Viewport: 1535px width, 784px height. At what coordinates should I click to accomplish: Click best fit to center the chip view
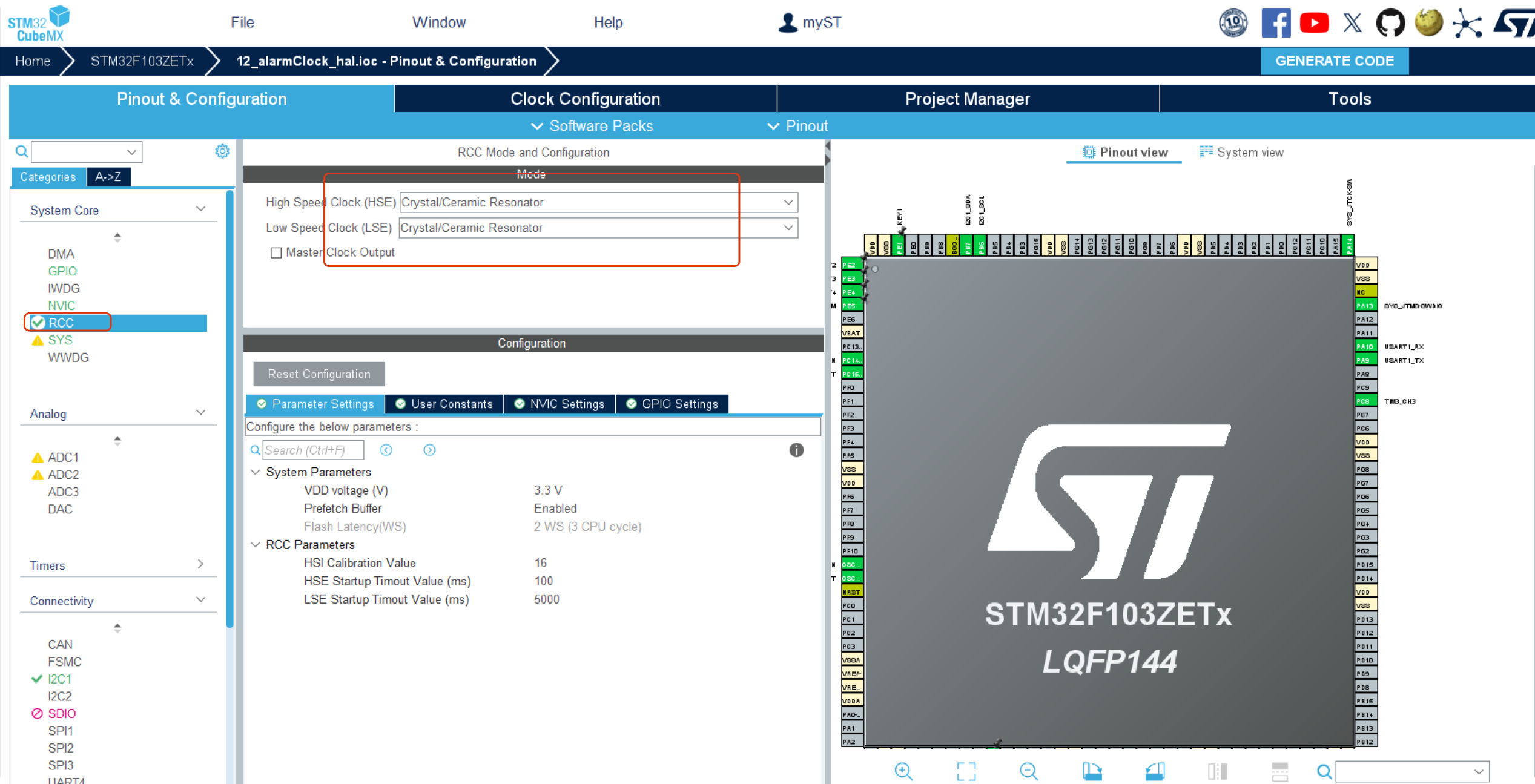pyautogui.click(x=966, y=771)
